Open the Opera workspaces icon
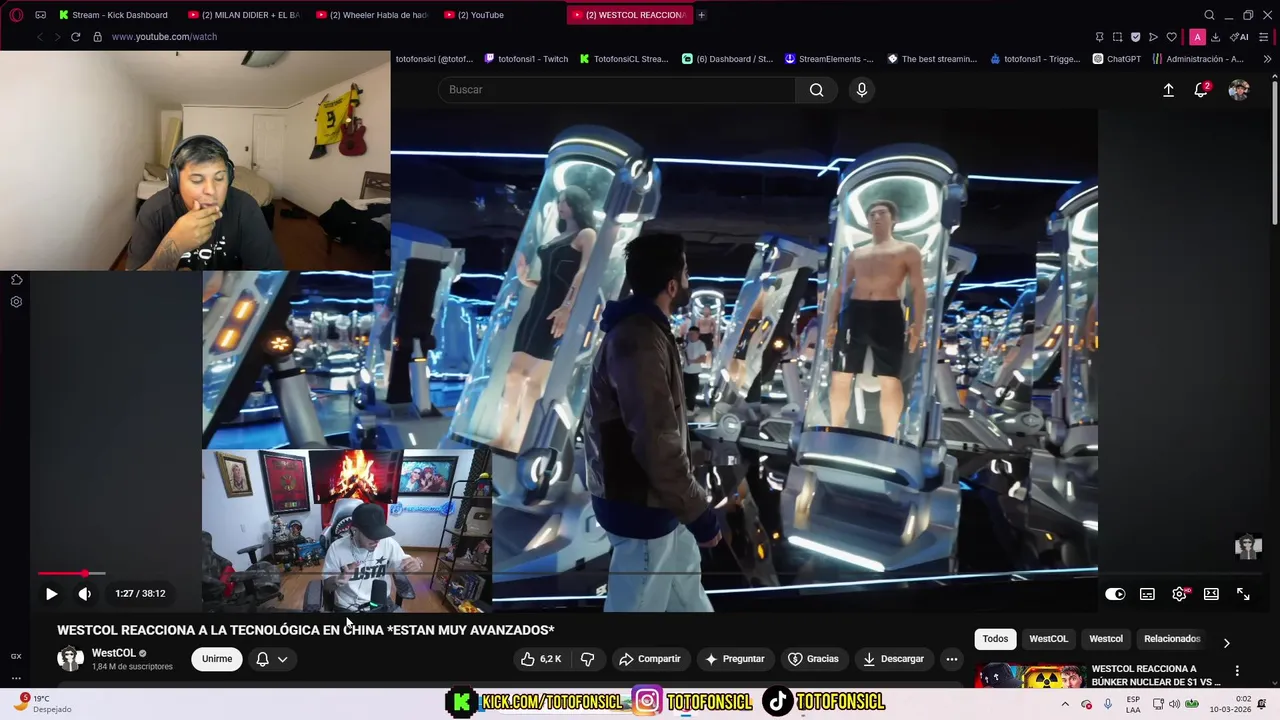The width and height of the screenshot is (1280, 720). pos(40,15)
